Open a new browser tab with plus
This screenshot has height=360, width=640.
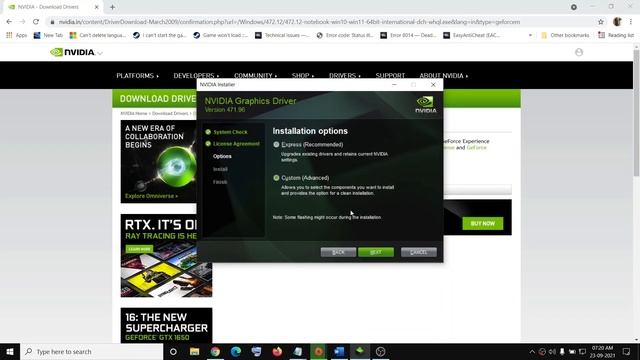(x=112, y=7)
